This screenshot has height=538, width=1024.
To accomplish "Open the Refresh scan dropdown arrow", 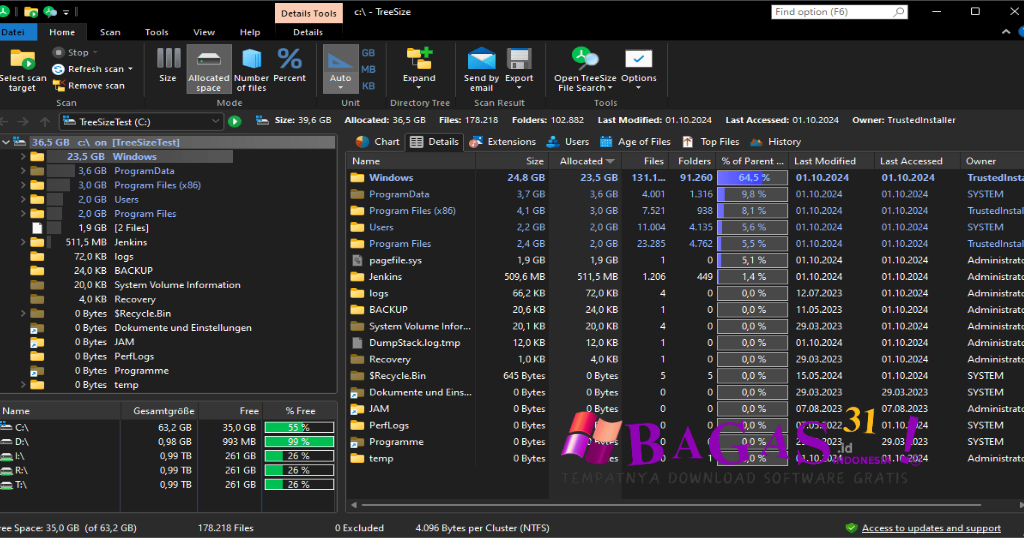I will click(131, 69).
